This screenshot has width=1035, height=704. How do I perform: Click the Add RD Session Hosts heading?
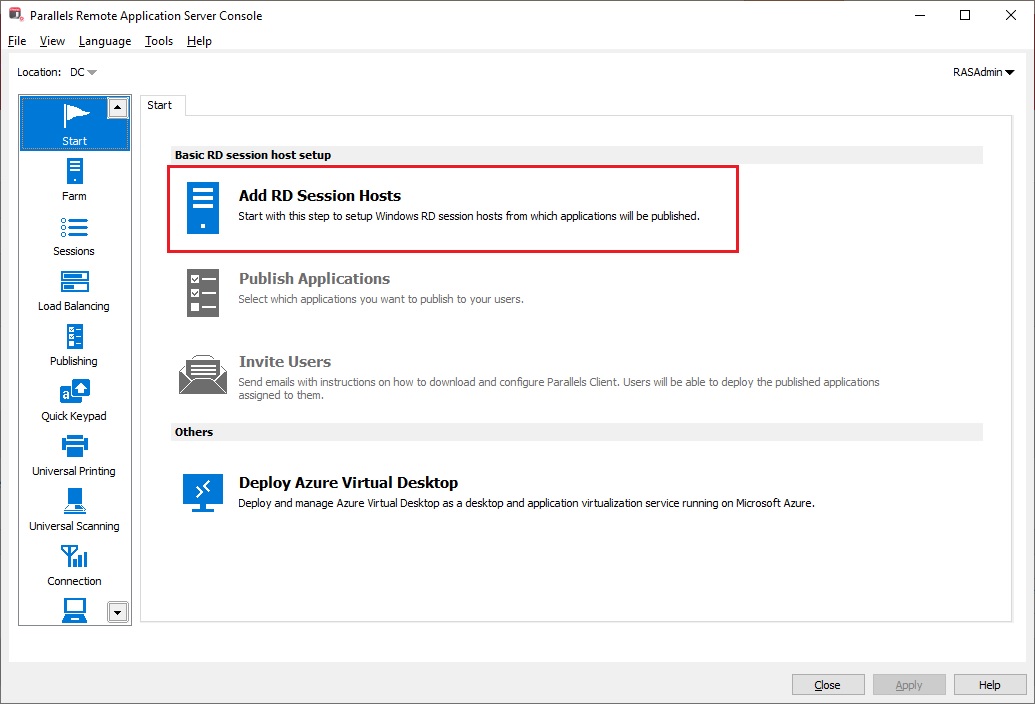click(x=320, y=195)
